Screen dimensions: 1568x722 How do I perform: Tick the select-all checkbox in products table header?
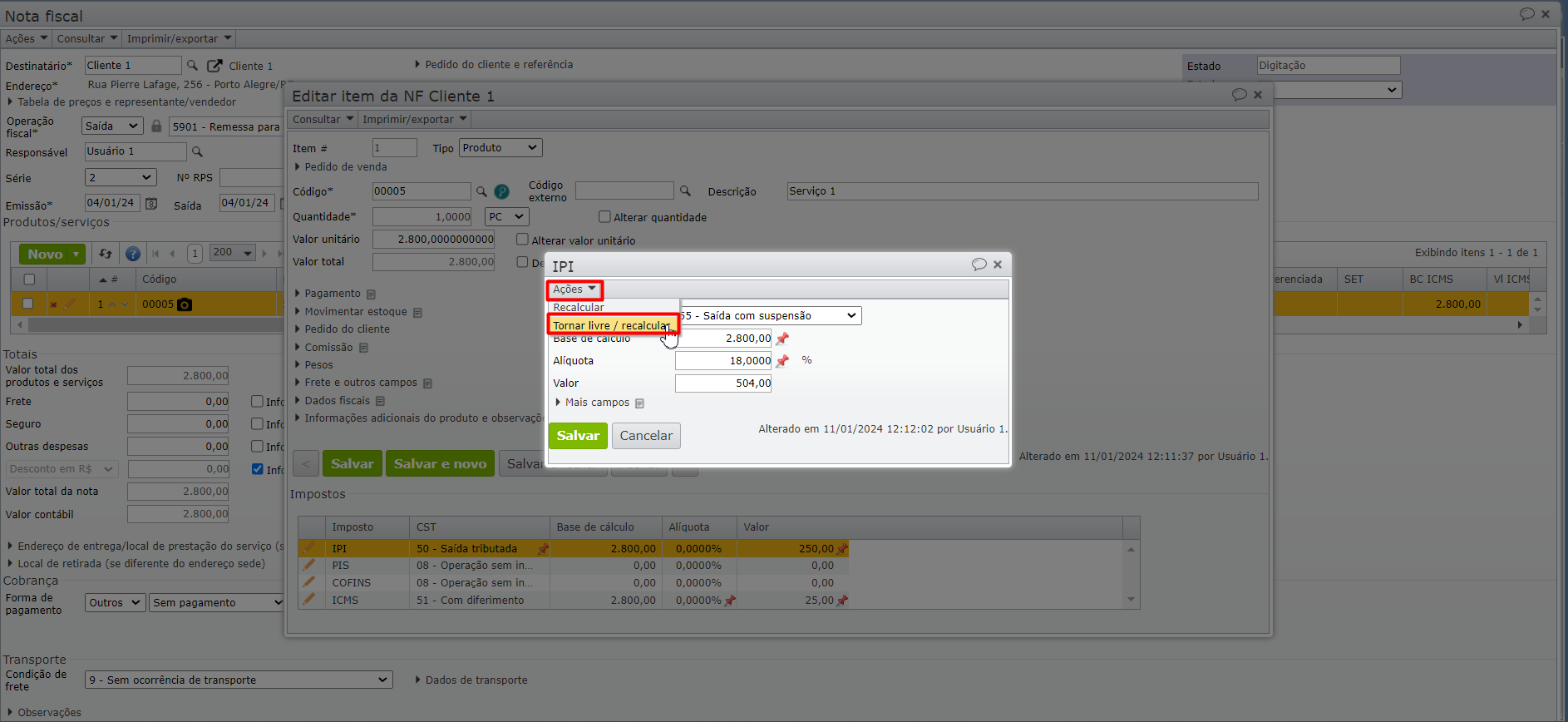[29, 279]
